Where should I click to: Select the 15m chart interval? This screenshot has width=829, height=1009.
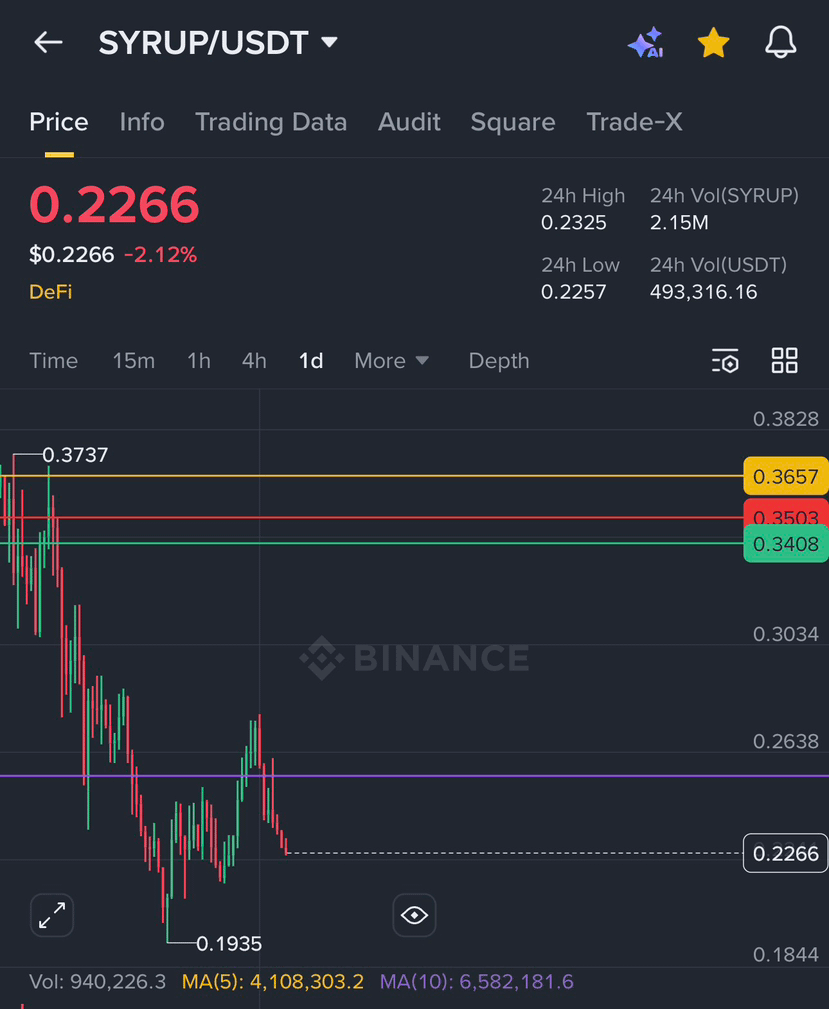click(x=134, y=361)
